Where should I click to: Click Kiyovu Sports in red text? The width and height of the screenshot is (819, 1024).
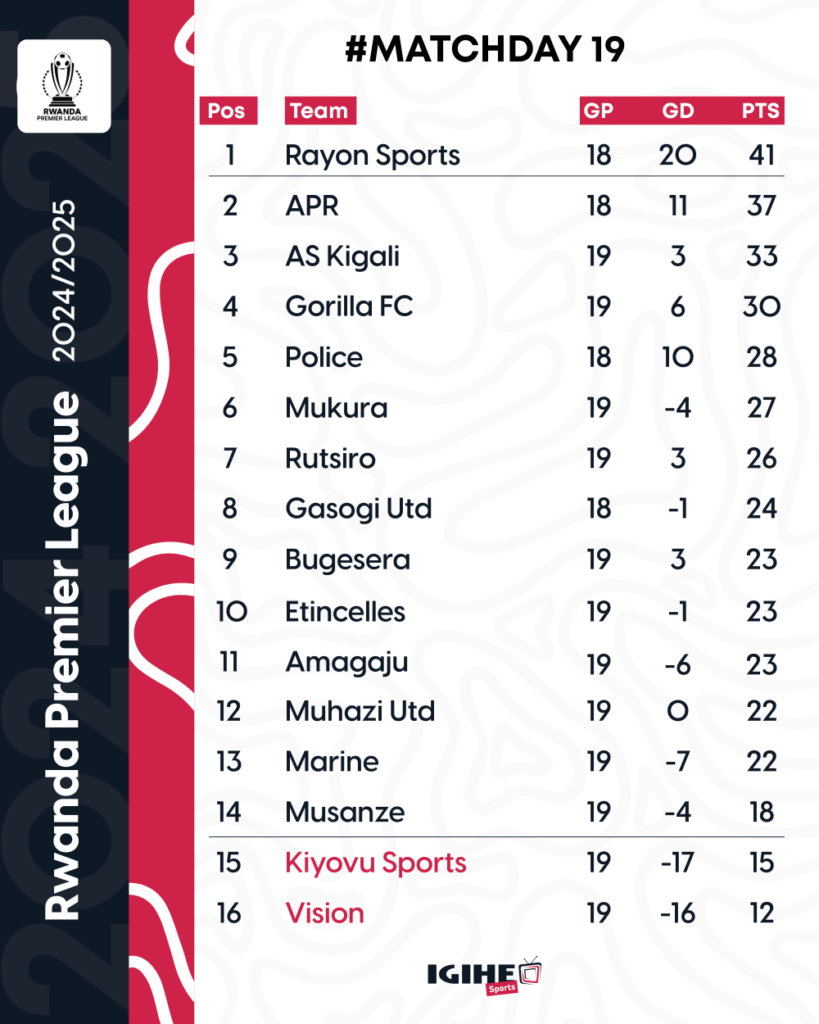376,863
